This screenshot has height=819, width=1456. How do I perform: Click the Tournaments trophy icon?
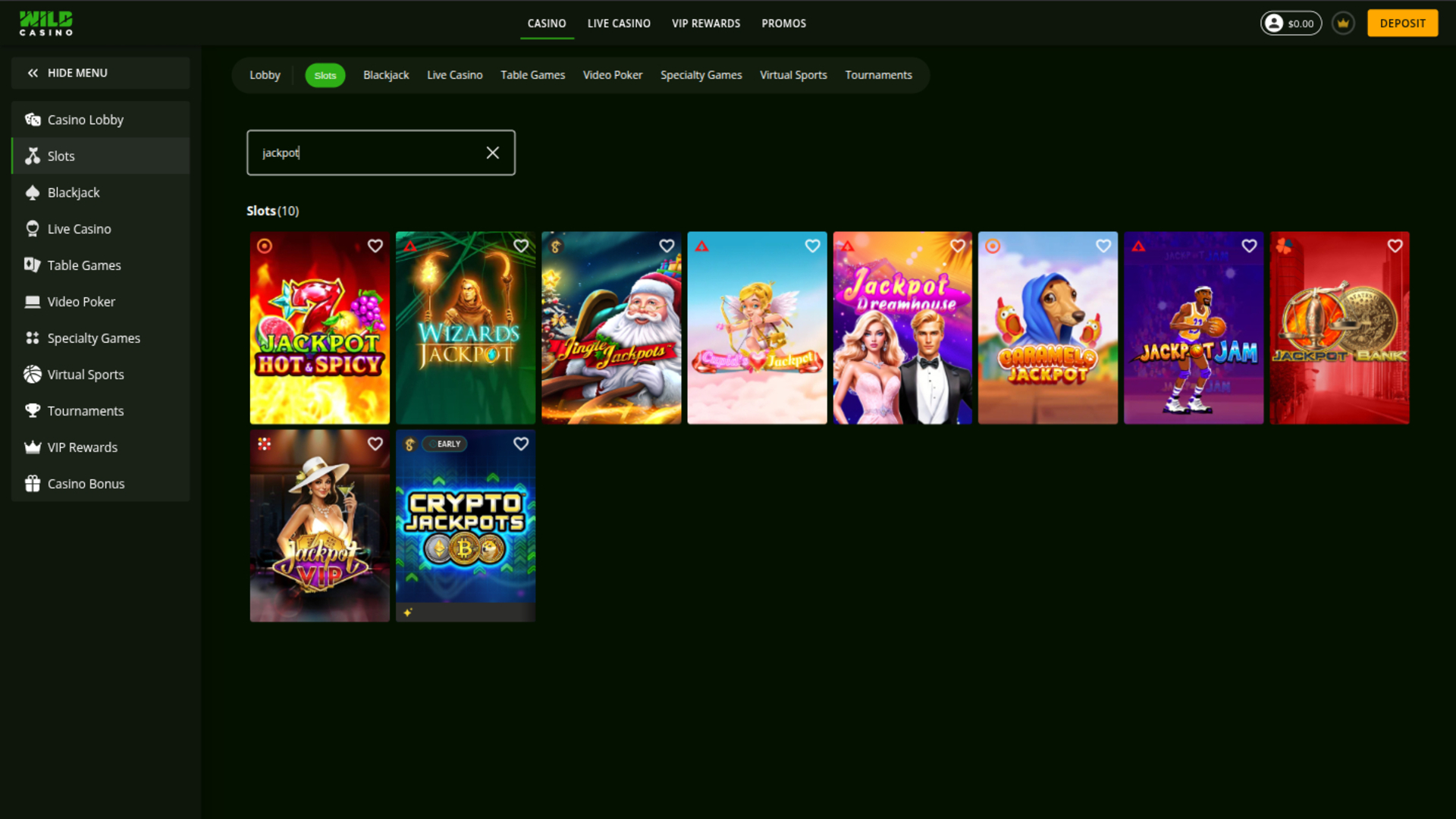tap(33, 410)
